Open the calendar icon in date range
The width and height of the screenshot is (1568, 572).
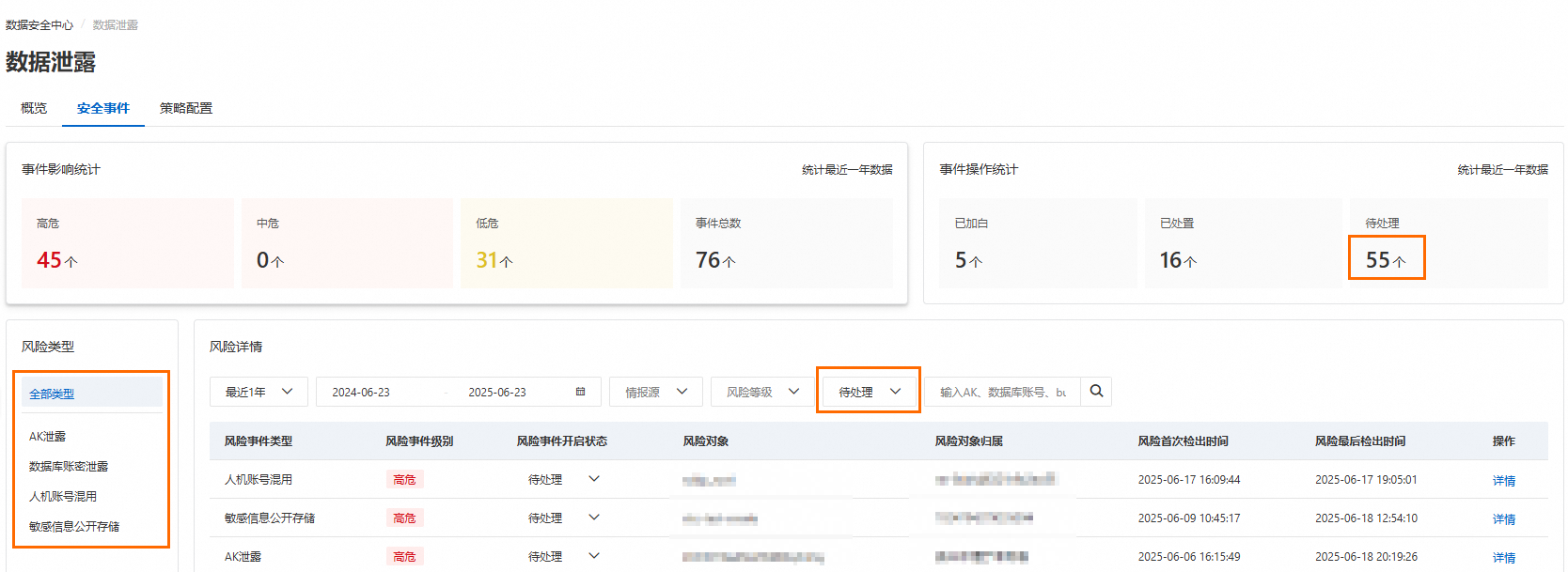click(x=580, y=392)
